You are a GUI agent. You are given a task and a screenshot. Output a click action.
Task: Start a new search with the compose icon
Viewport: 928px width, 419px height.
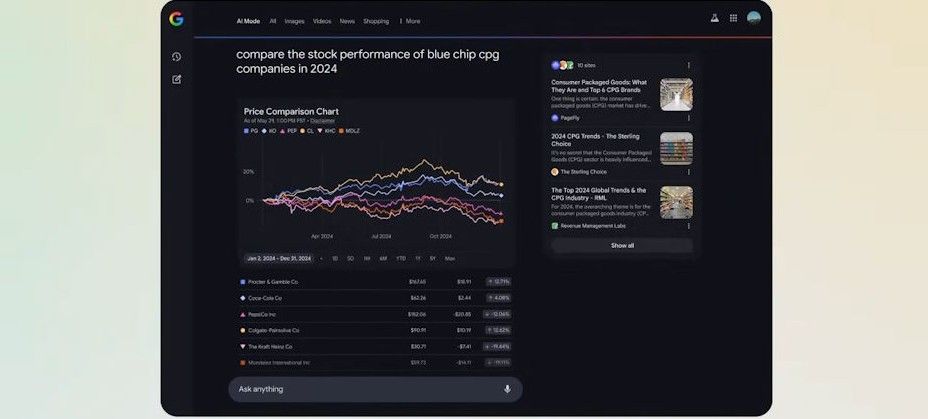pos(176,79)
